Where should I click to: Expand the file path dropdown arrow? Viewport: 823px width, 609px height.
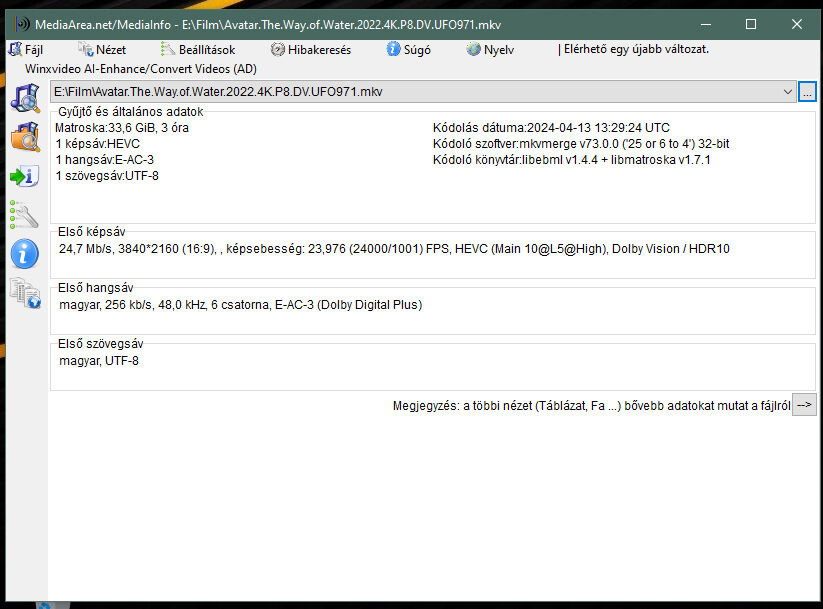787,91
